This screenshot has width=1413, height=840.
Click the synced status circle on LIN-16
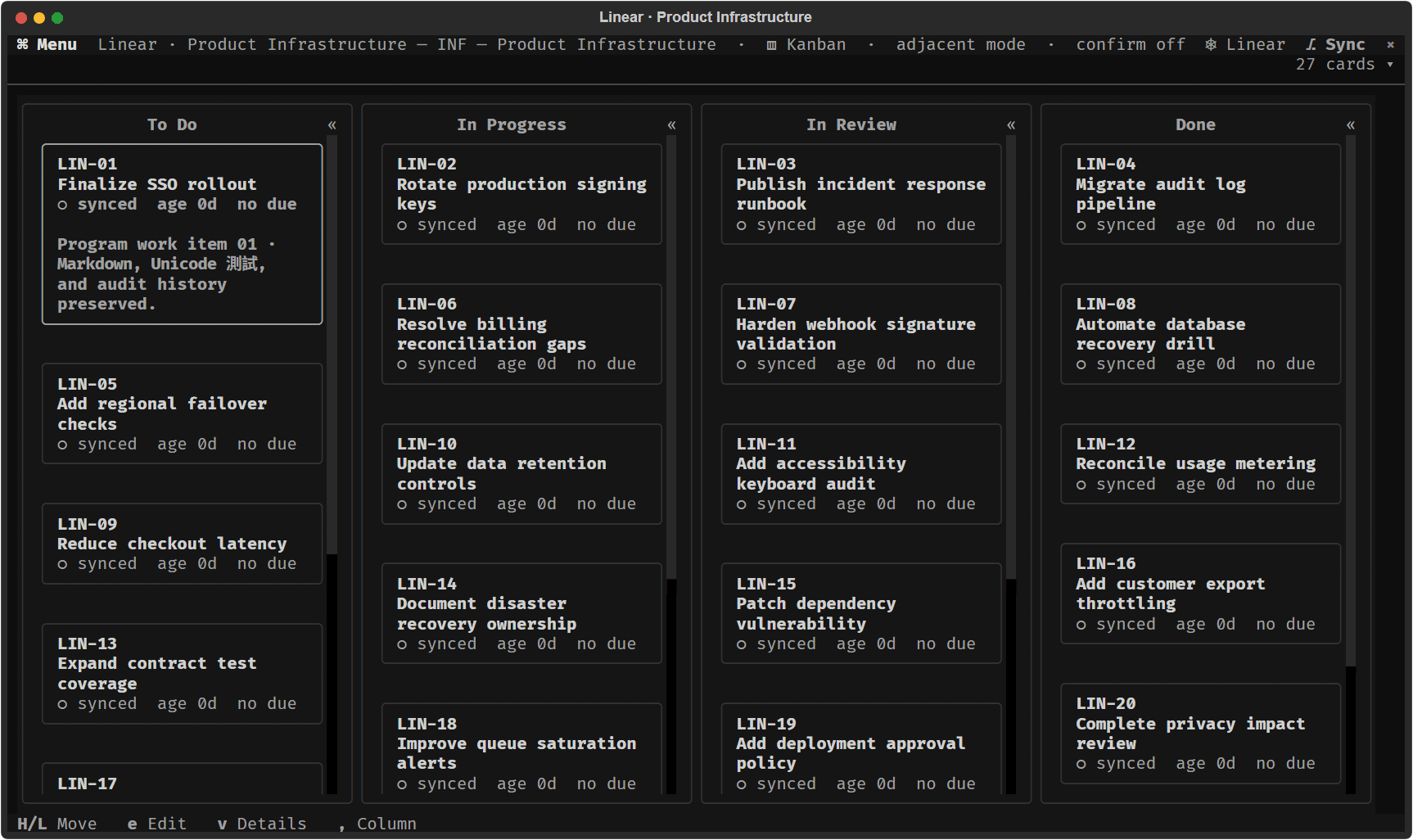(1081, 625)
